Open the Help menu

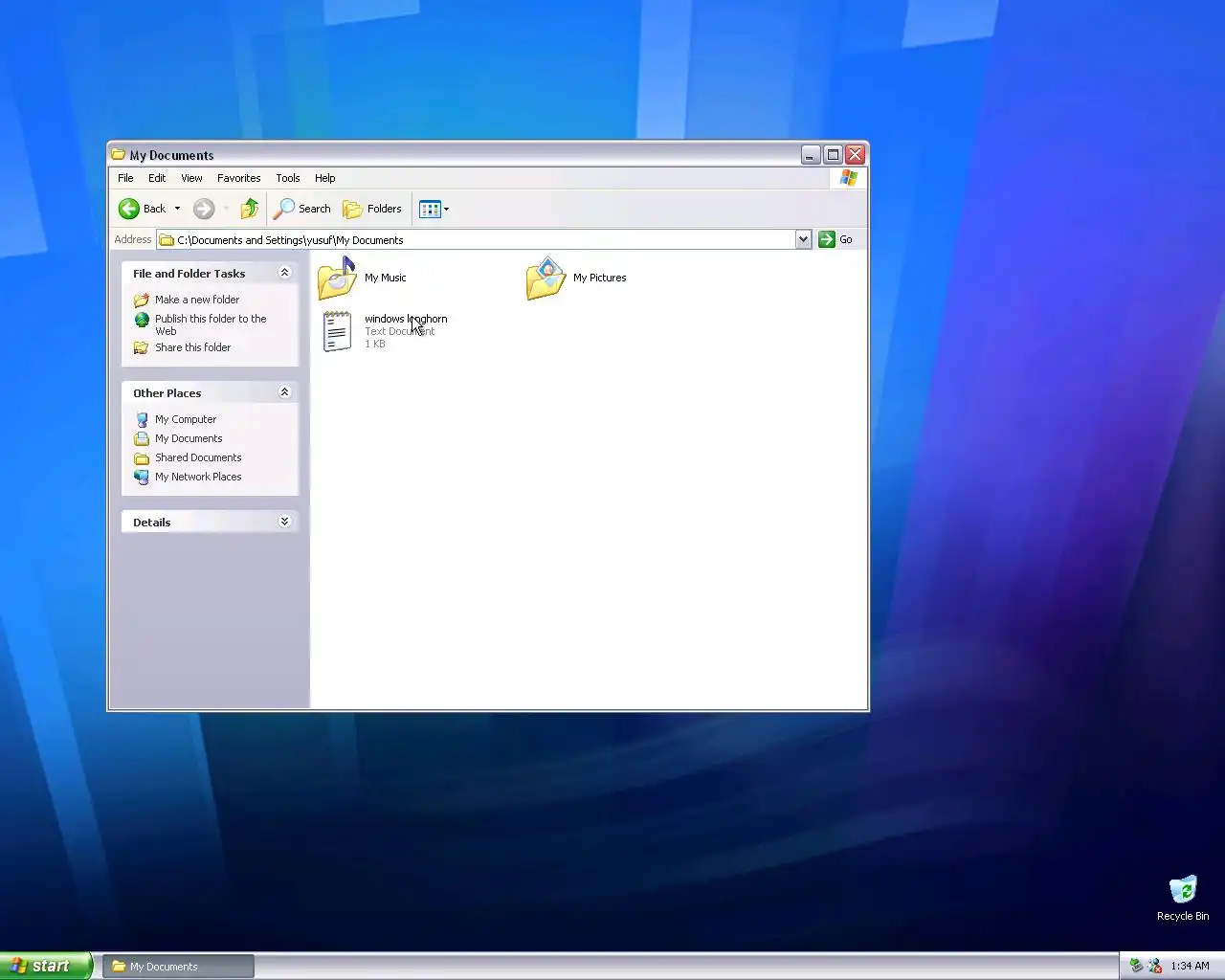pos(325,178)
